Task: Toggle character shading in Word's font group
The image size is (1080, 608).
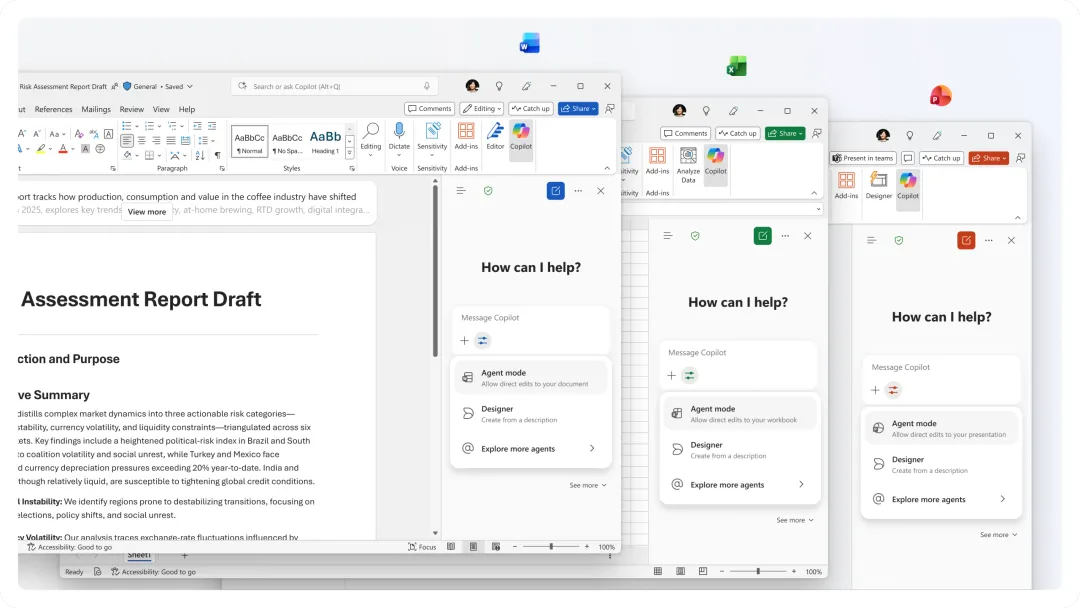Action: (x=85, y=149)
